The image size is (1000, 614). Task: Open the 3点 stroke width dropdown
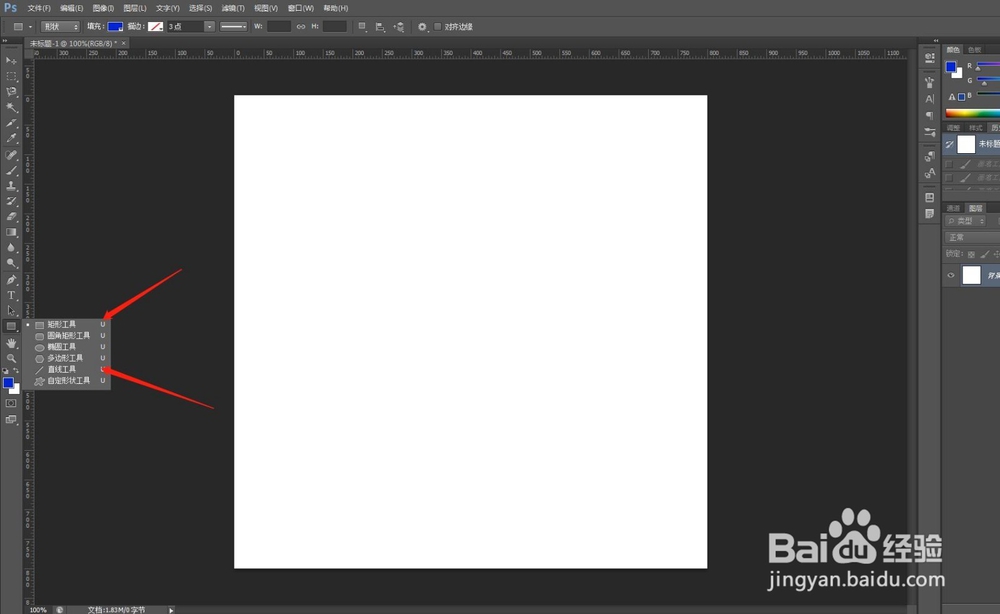point(209,27)
